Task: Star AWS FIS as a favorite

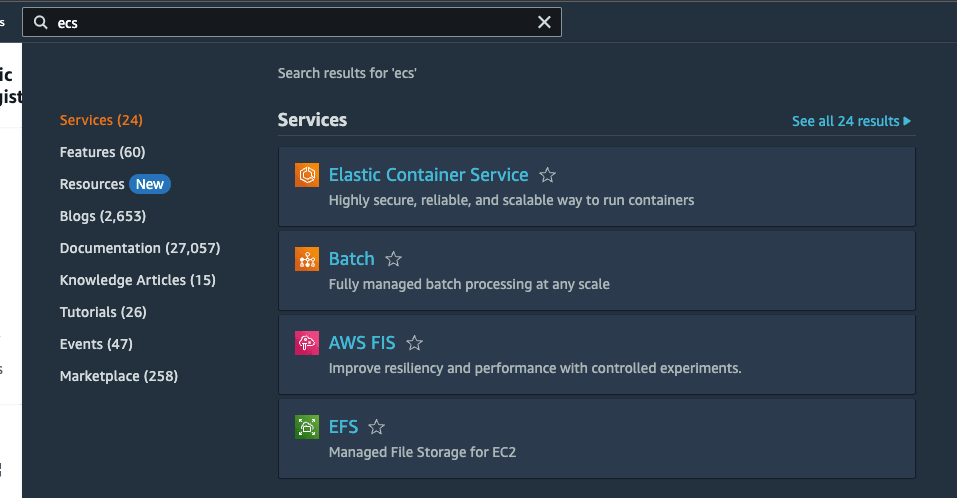Action: coord(414,343)
